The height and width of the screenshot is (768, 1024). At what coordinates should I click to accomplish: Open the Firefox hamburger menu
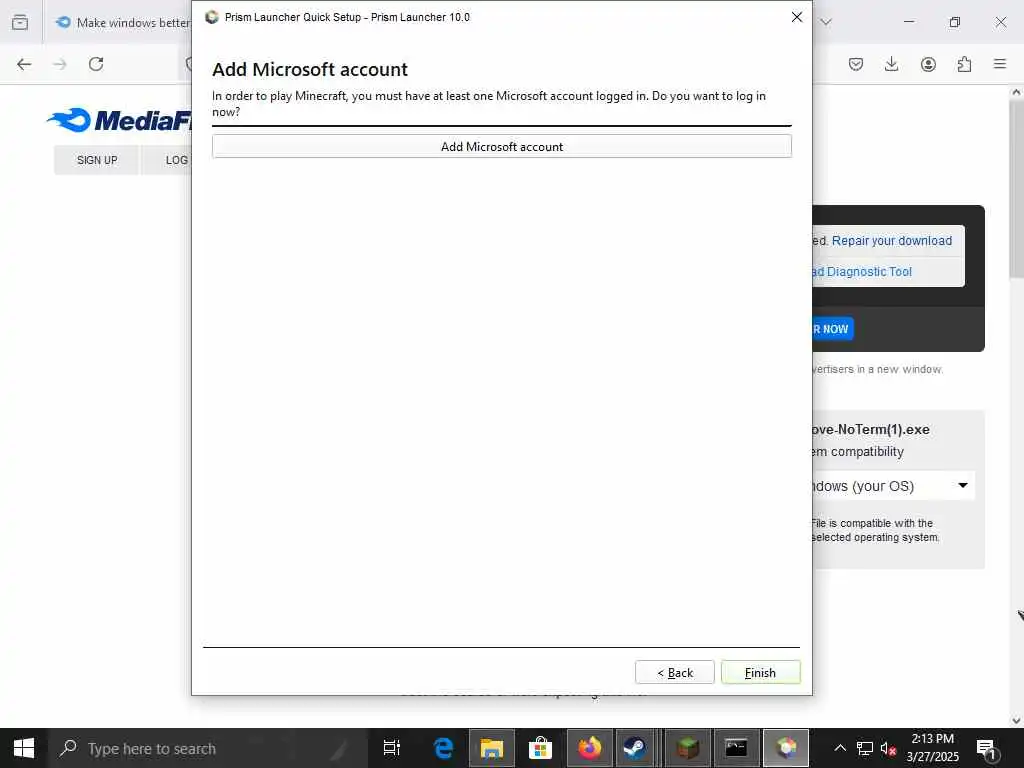pyautogui.click(x=1000, y=64)
